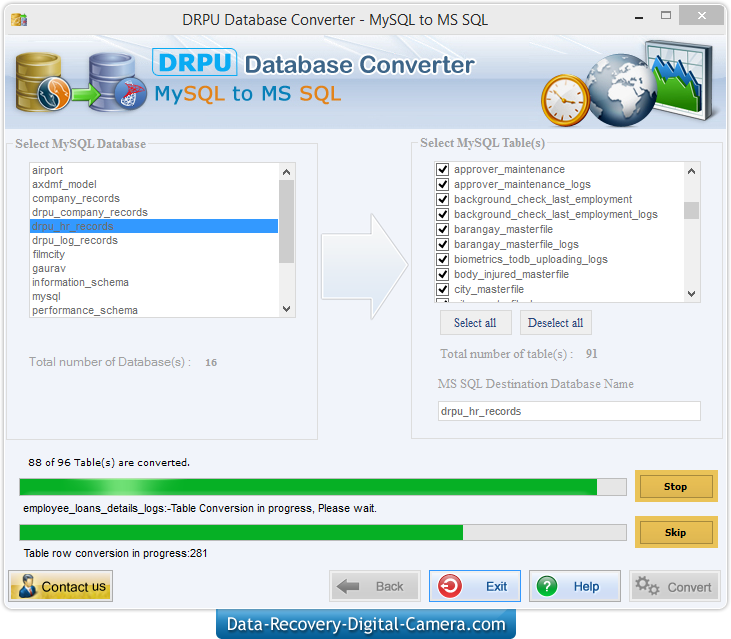Open Help

(575, 586)
